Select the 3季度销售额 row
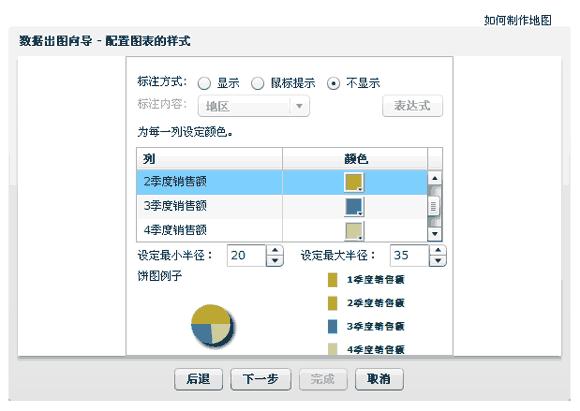580x411 pixels. point(282,206)
